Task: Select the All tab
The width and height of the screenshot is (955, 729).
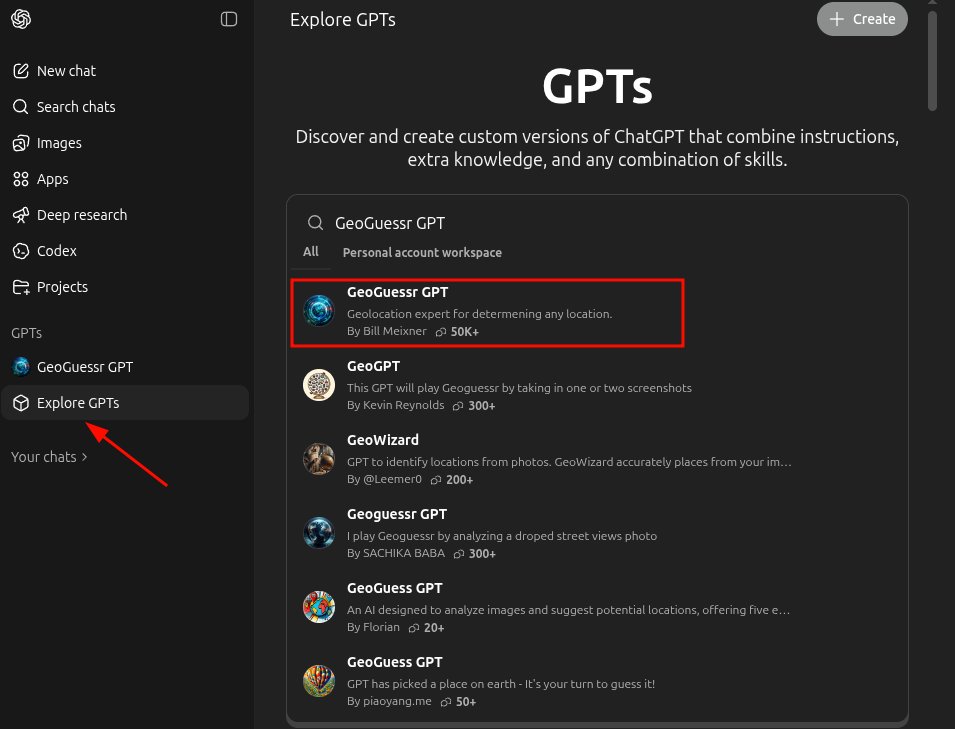Action: (311, 252)
